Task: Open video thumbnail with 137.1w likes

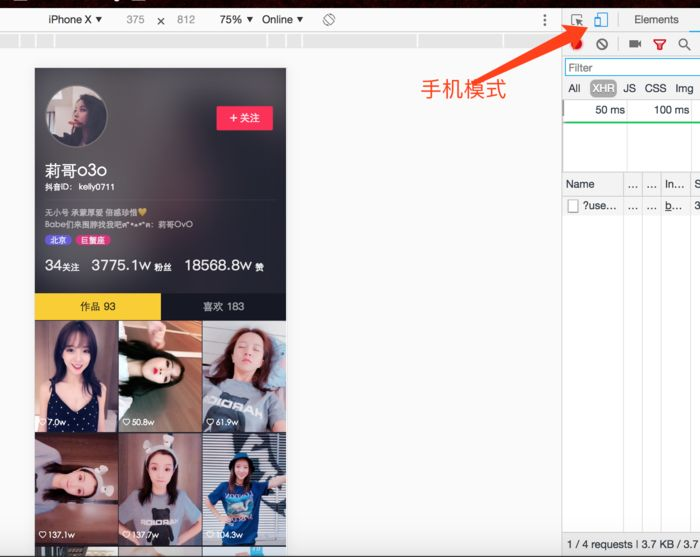Action: tap(76, 489)
